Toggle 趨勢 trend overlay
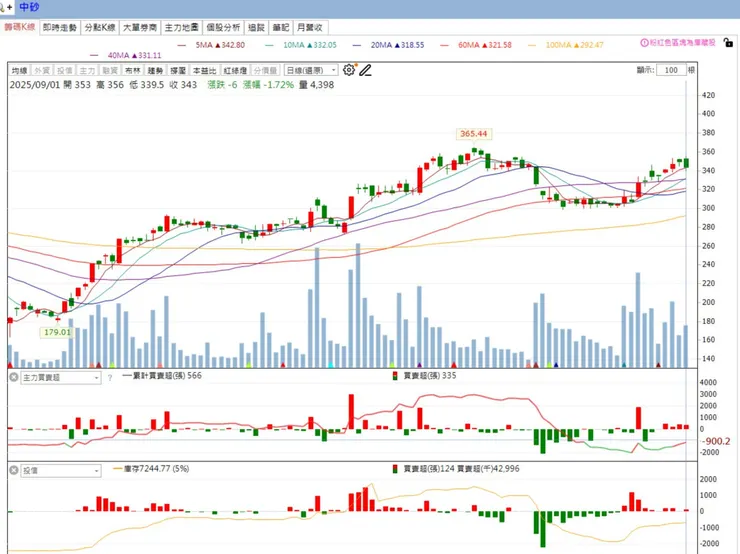The width and height of the screenshot is (740, 554). pos(155,70)
